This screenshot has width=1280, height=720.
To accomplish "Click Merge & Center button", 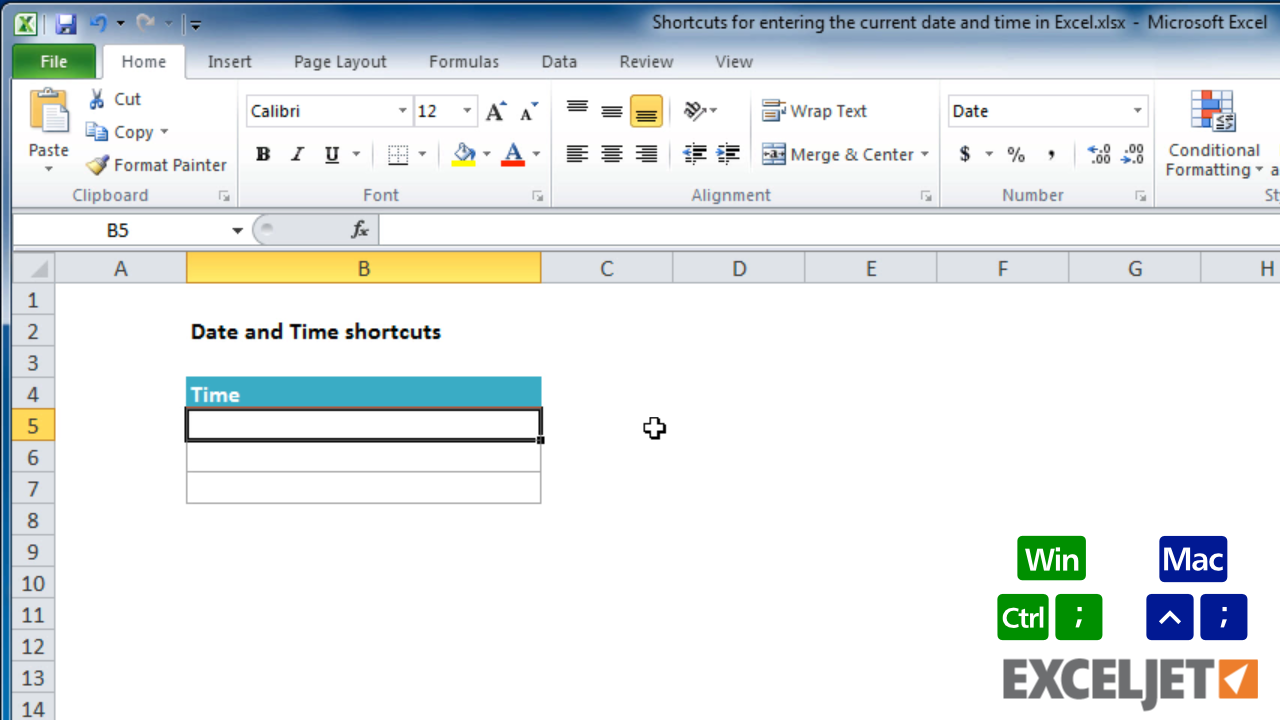I will [x=838, y=154].
